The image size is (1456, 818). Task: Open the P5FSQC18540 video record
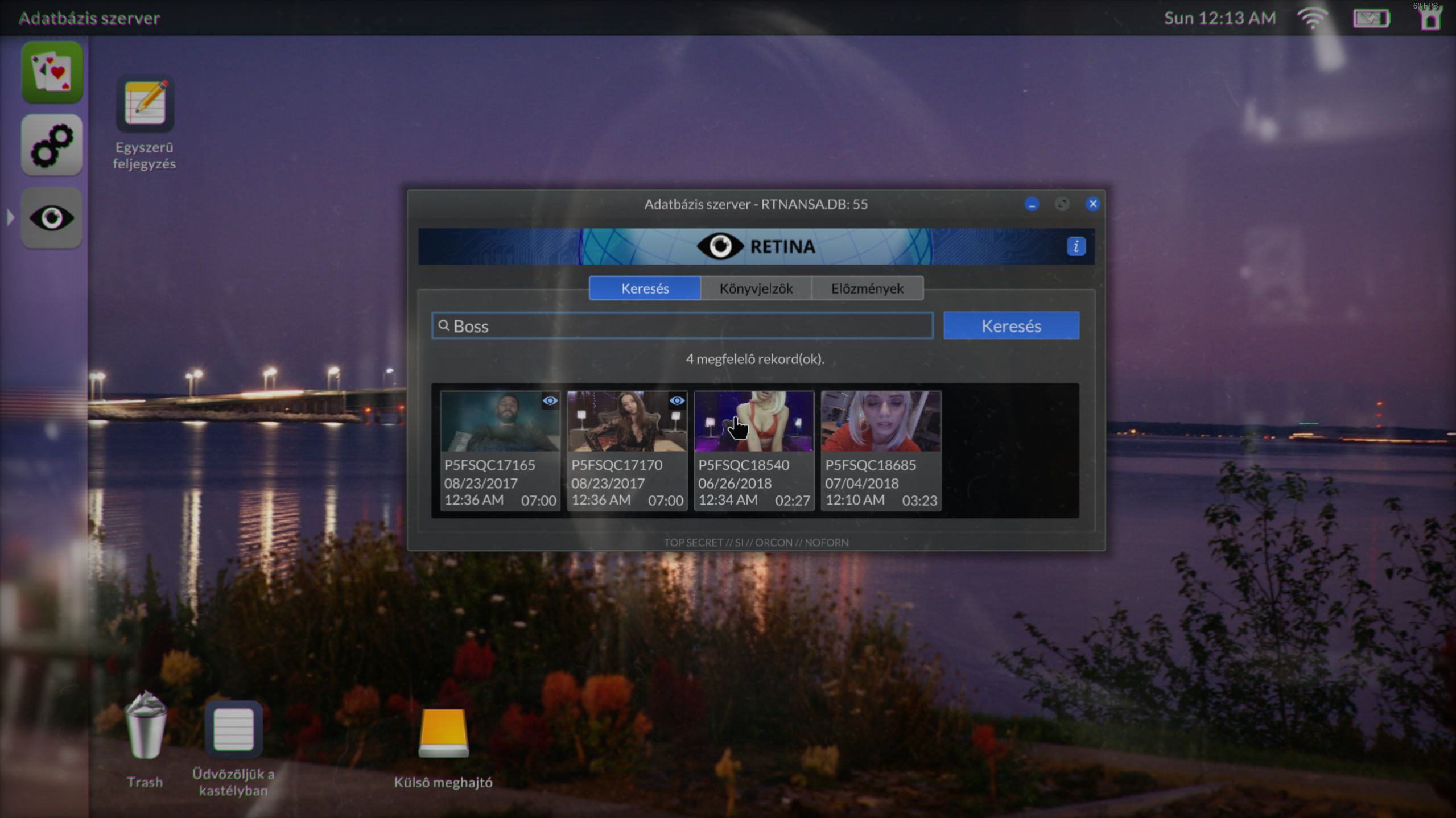pyautogui.click(x=753, y=449)
